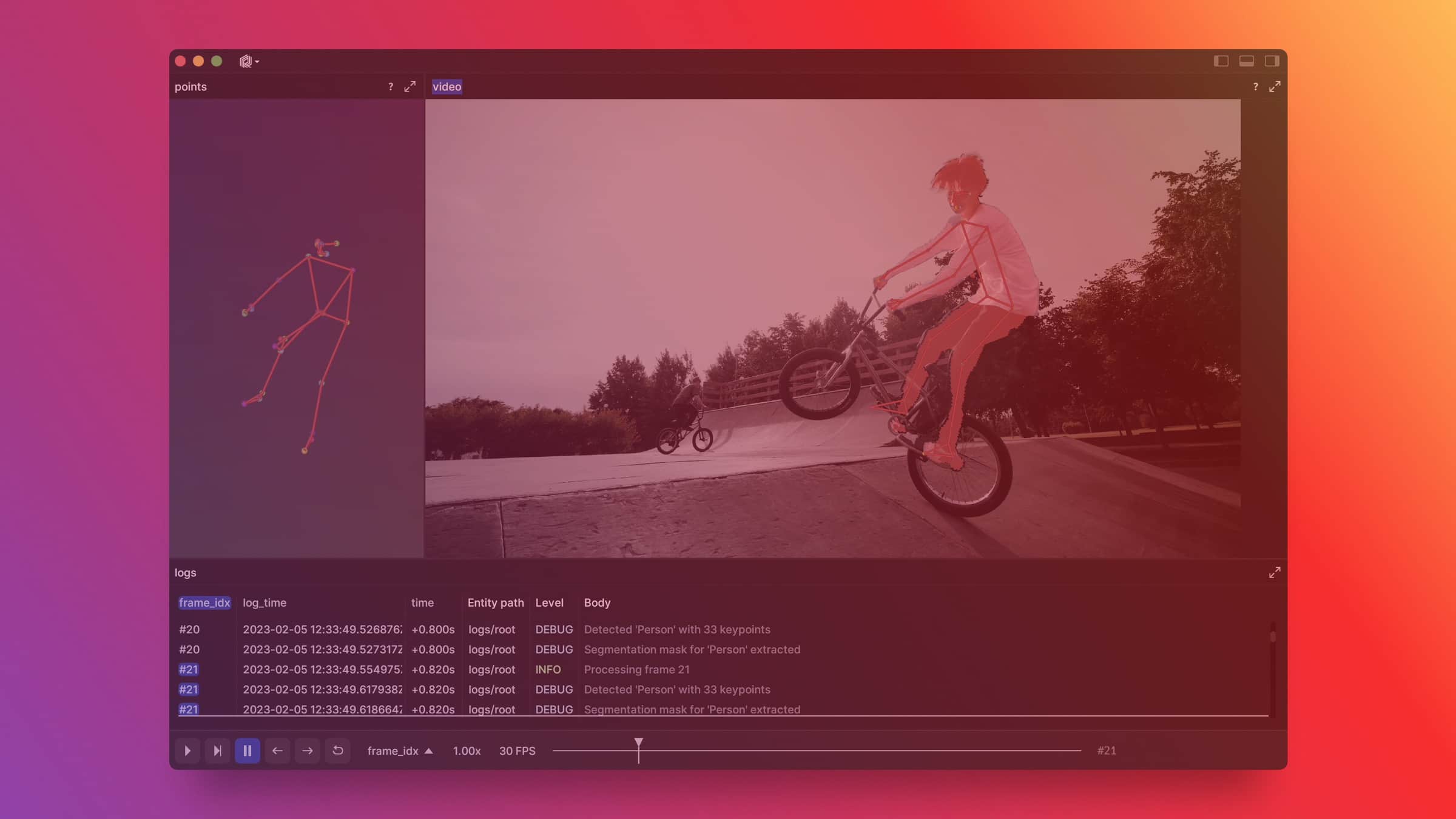Click timestamp 12:33:49.526876 in the logs
Screen dimensions: 1456x819
pyautogui.click(x=322, y=630)
